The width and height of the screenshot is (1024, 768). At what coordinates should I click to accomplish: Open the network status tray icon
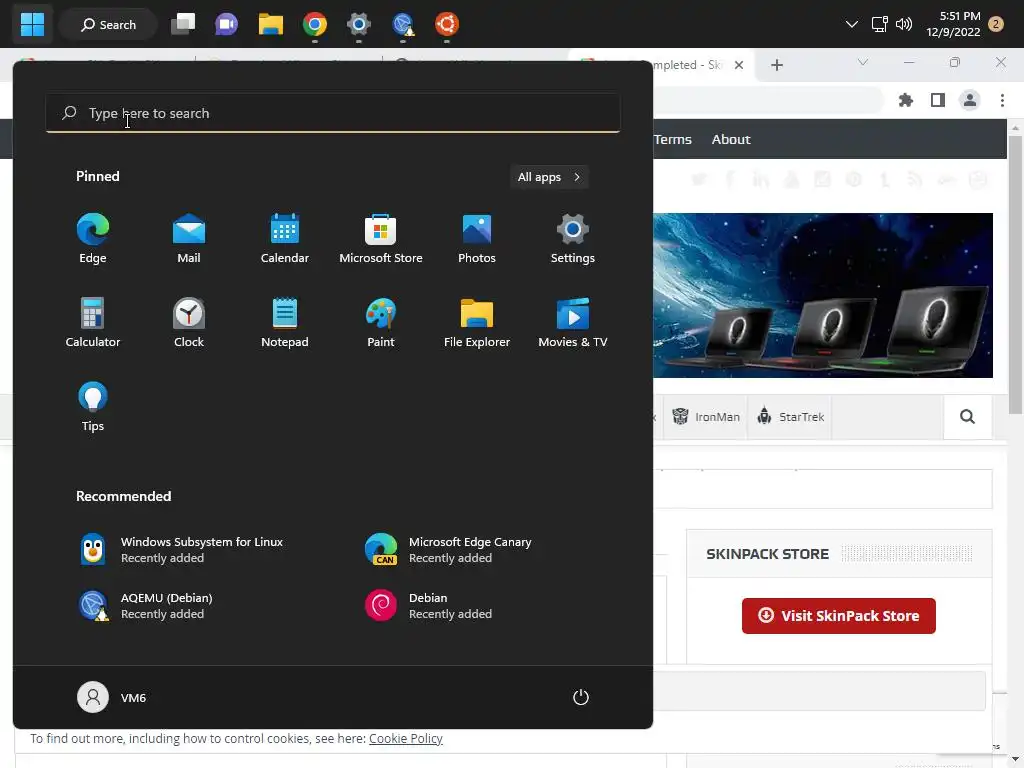point(879,25)
